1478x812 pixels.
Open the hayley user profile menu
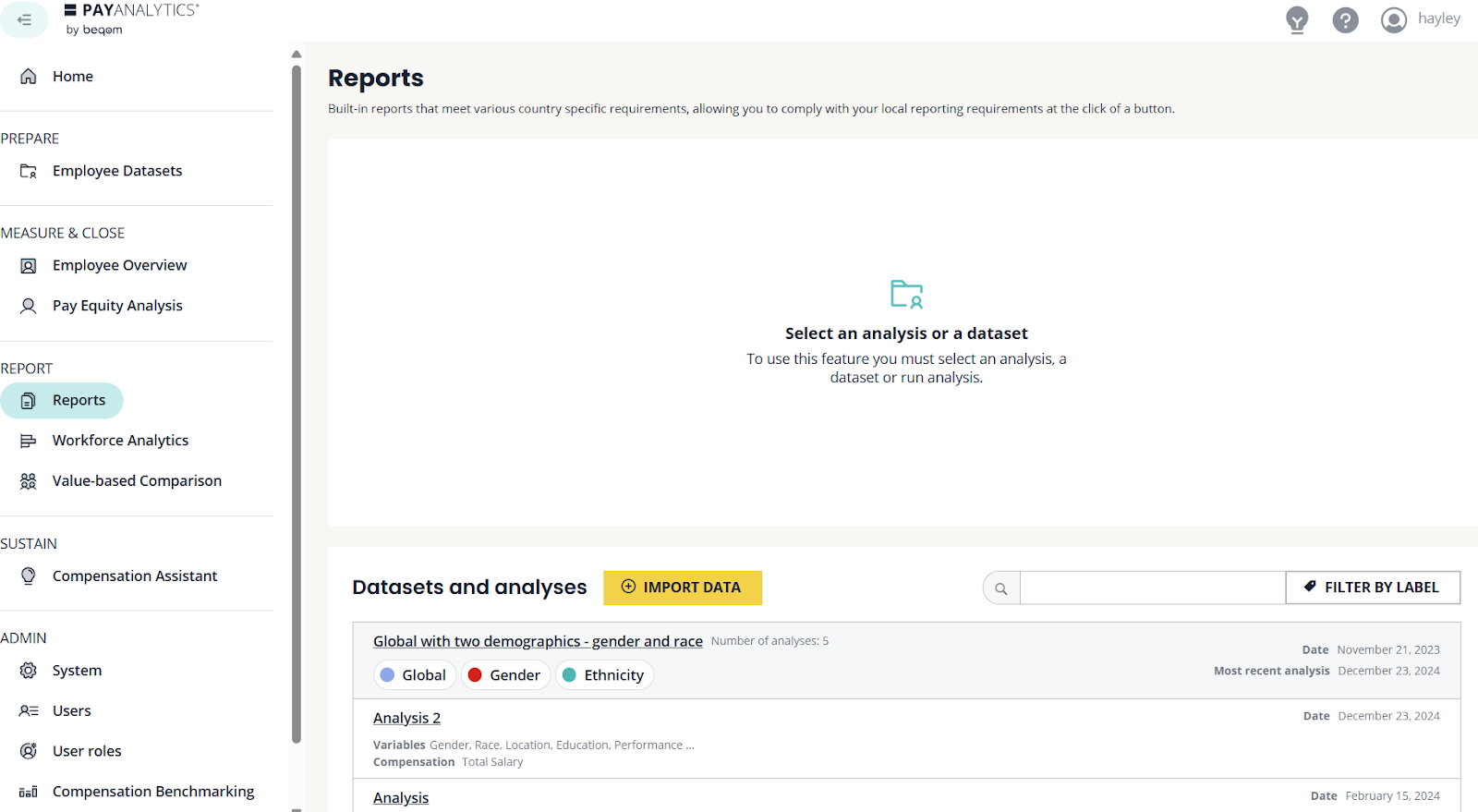point(1421,19)
